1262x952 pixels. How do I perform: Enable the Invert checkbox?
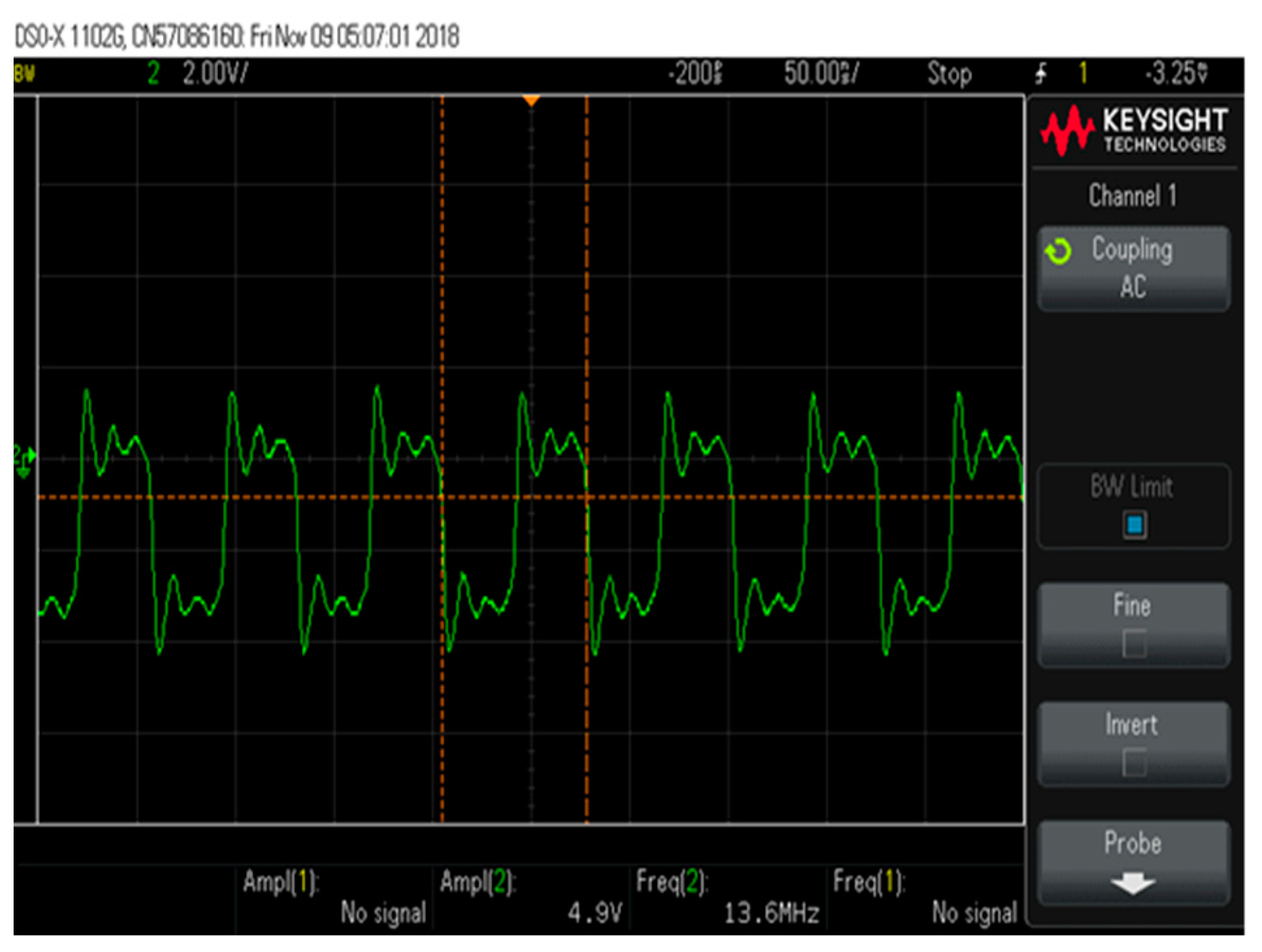[1134, 763]
